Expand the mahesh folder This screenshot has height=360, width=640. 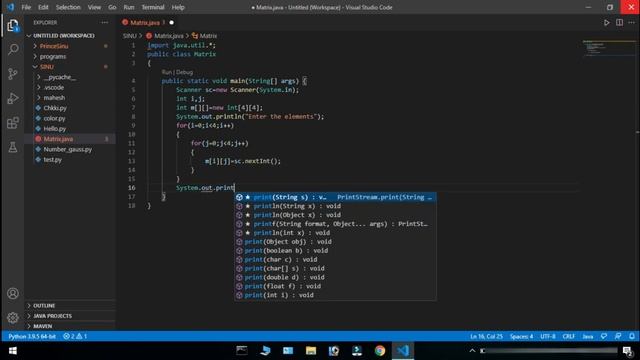point(54,98)
